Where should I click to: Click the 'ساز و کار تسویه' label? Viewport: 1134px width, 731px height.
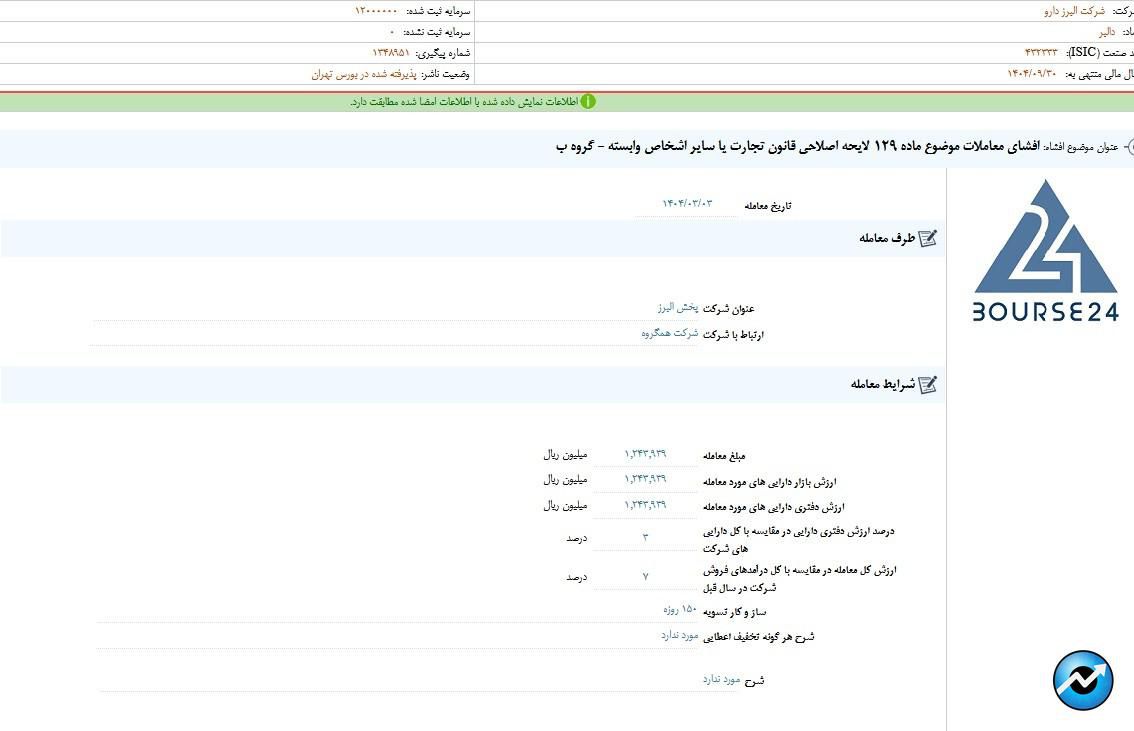point(734,612)
